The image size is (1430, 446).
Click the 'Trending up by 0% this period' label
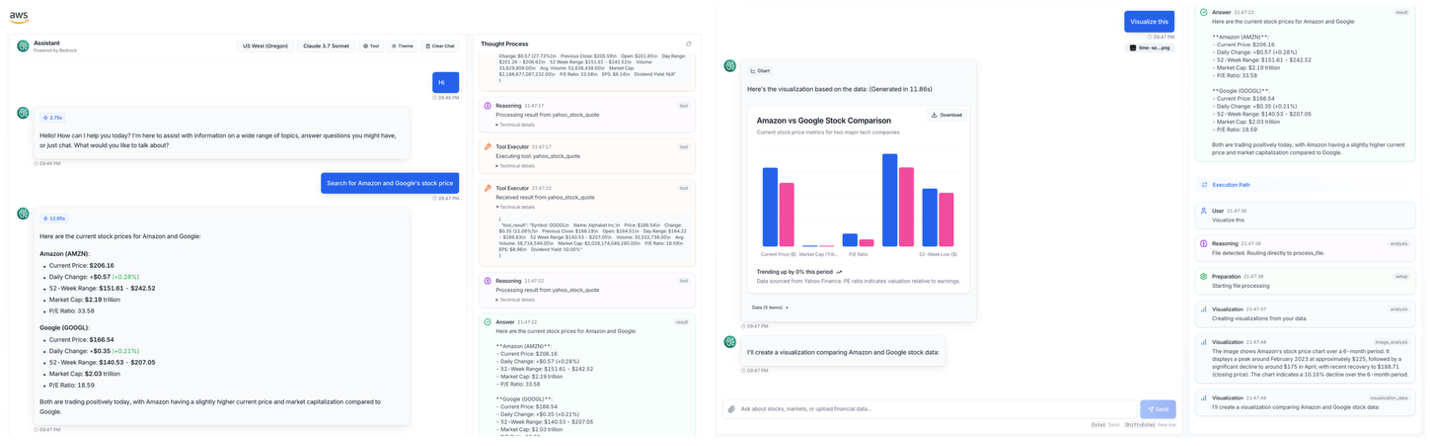pyautogui.click(x=794, y=272)
